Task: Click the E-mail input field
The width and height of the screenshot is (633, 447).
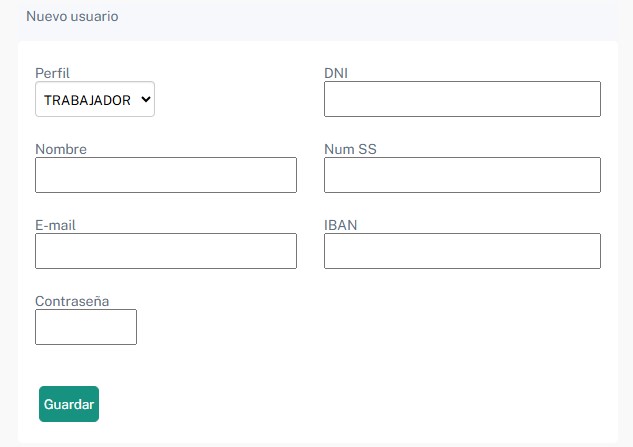Action: pos(166,251)
